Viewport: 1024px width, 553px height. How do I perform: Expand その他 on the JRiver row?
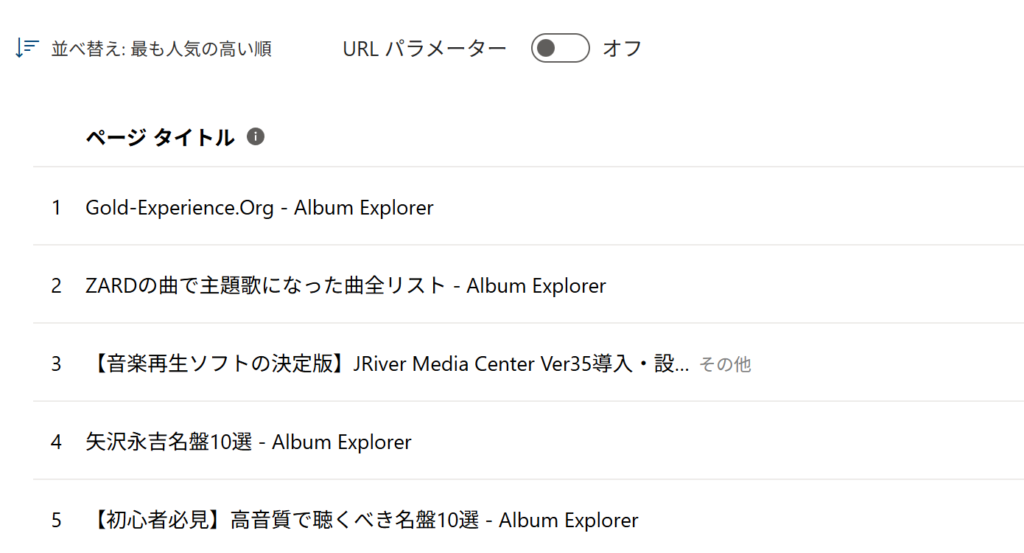(x=724, y=364)
